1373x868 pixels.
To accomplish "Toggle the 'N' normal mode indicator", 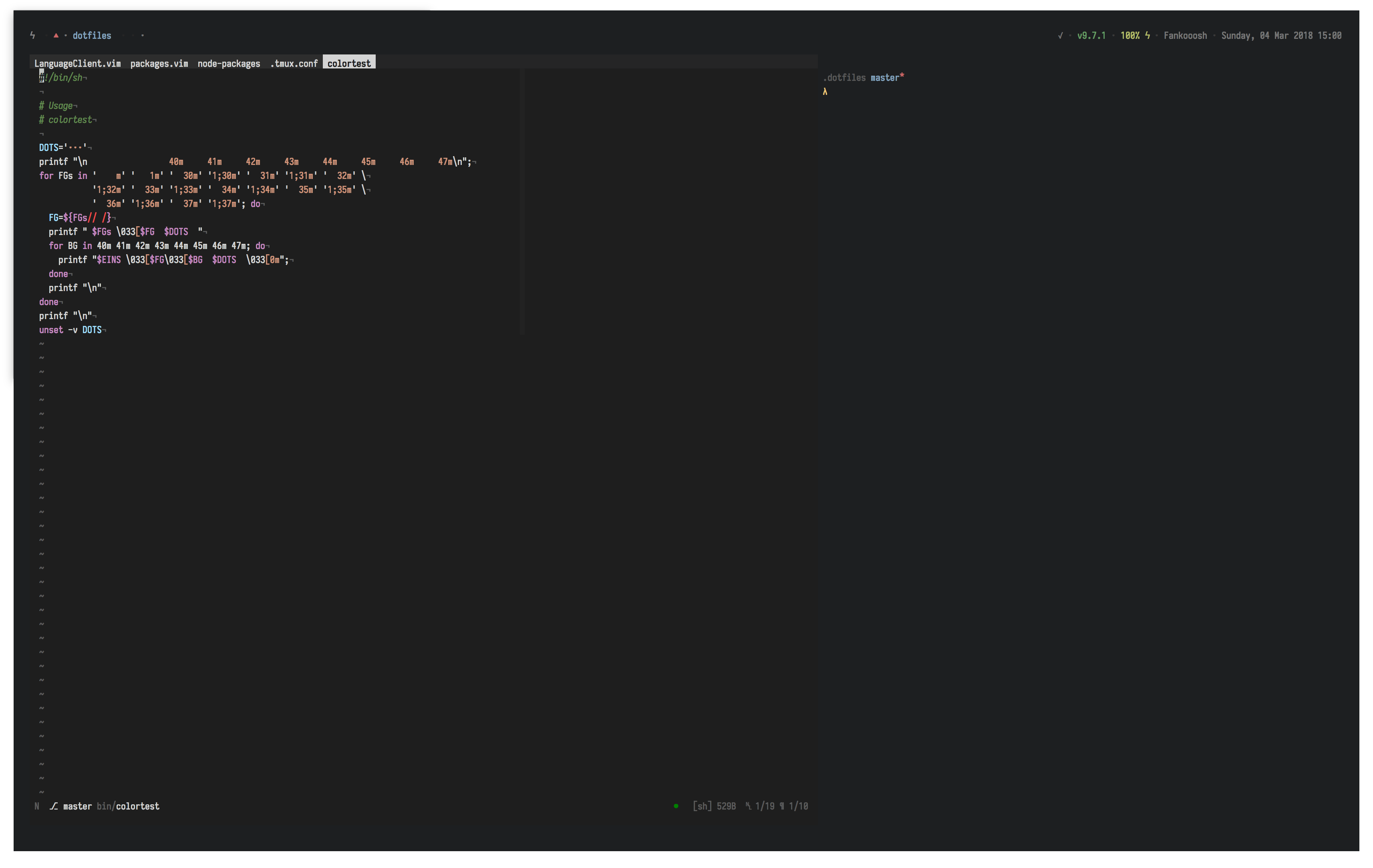I will [x=36, y=806].
